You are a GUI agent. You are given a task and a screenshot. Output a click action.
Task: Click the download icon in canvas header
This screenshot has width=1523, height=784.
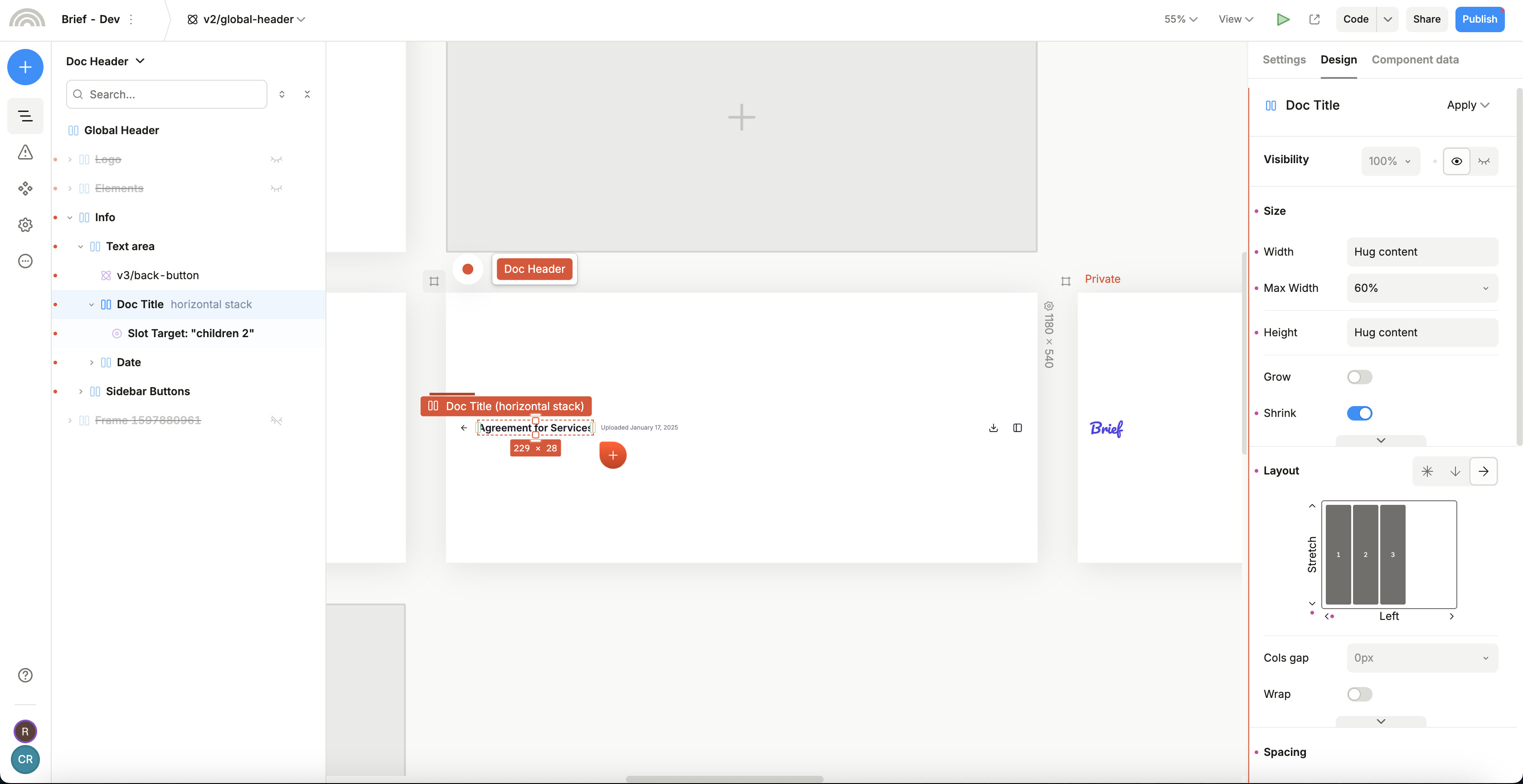993,427
